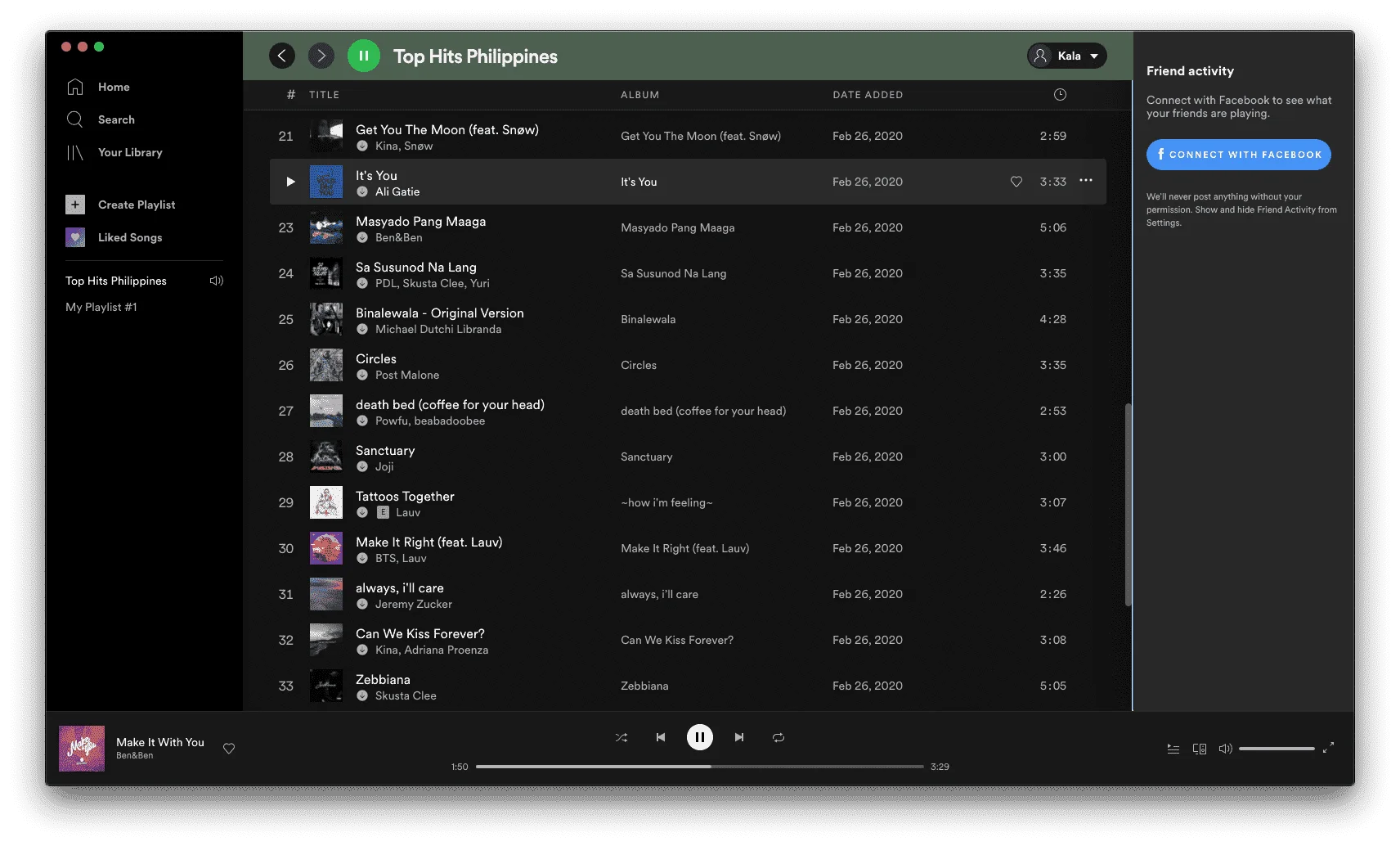Click the Make It Right cover art
Image resolution: width=1400 pixels, height=846 pixels.
coord(326,548)
